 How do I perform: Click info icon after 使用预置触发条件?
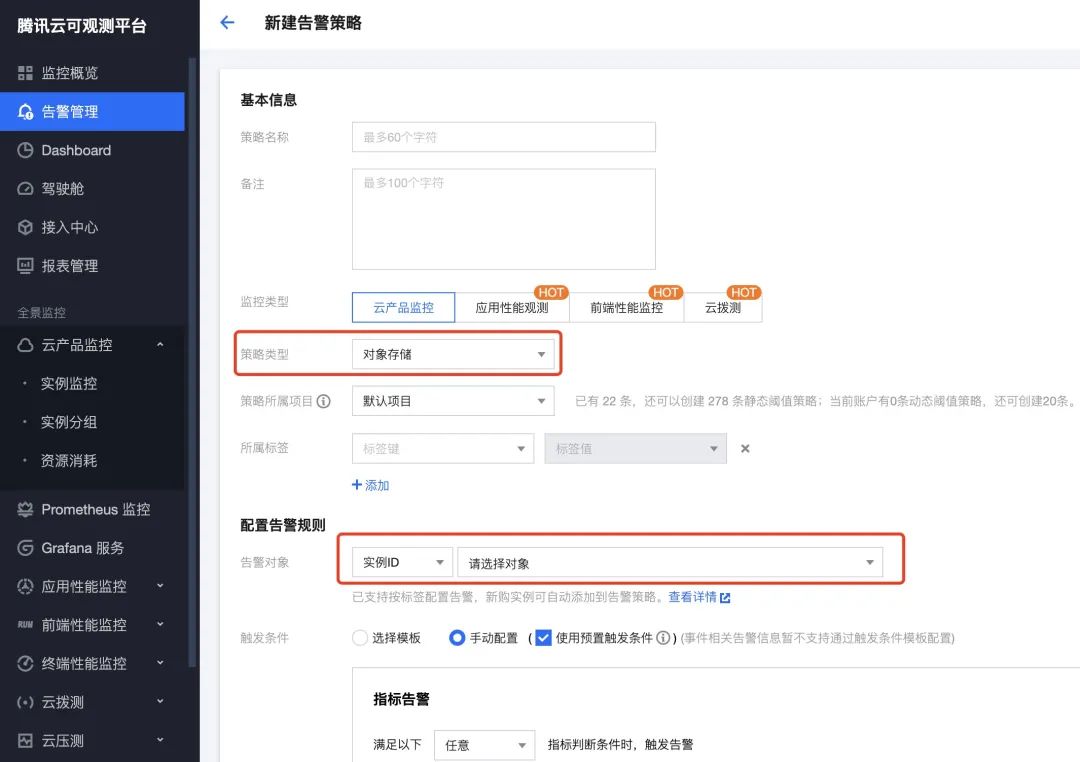click(663, 638)
